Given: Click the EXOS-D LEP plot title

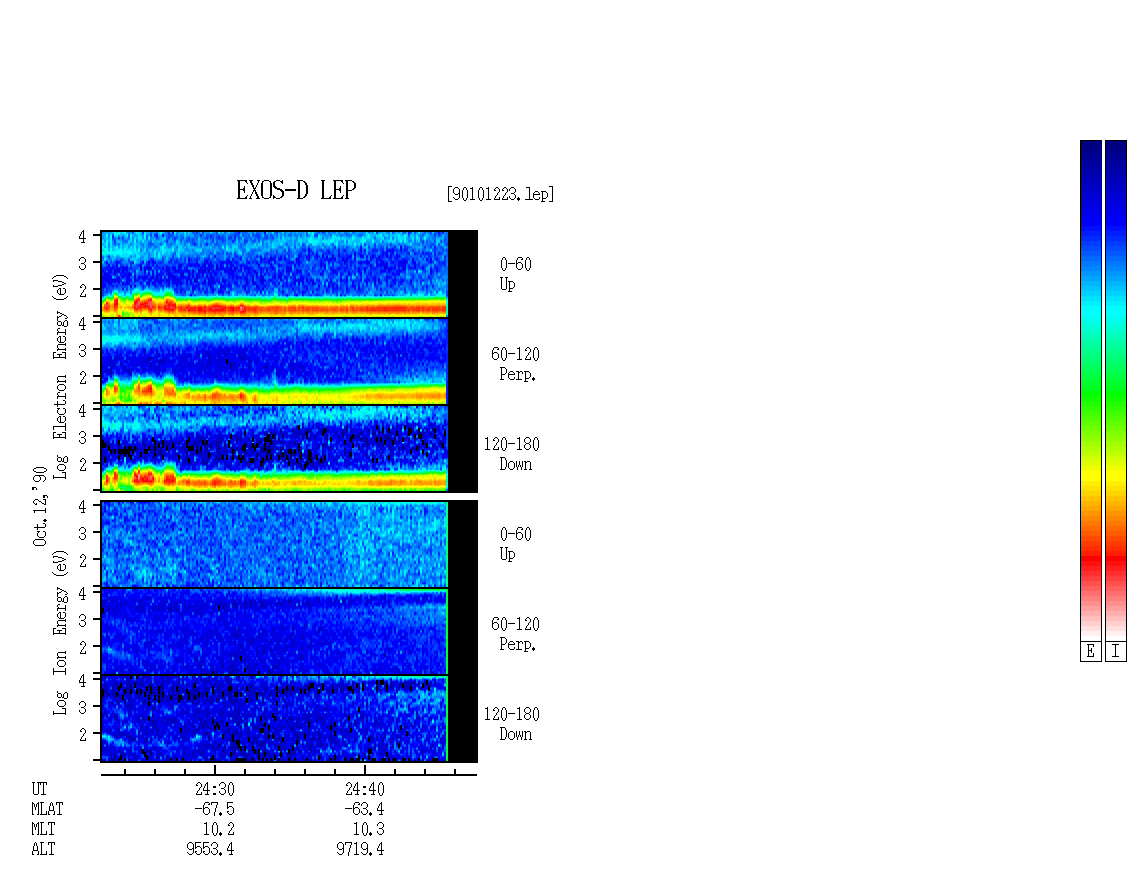Looking at the screenshot, I should 296,190.
